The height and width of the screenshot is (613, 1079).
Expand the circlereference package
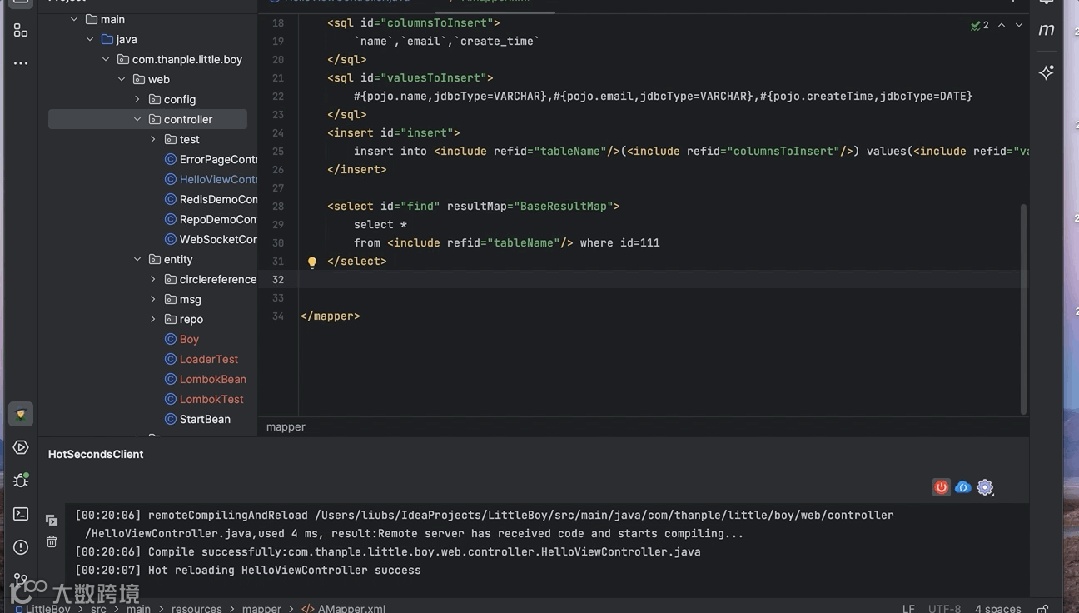pos(153,279)
